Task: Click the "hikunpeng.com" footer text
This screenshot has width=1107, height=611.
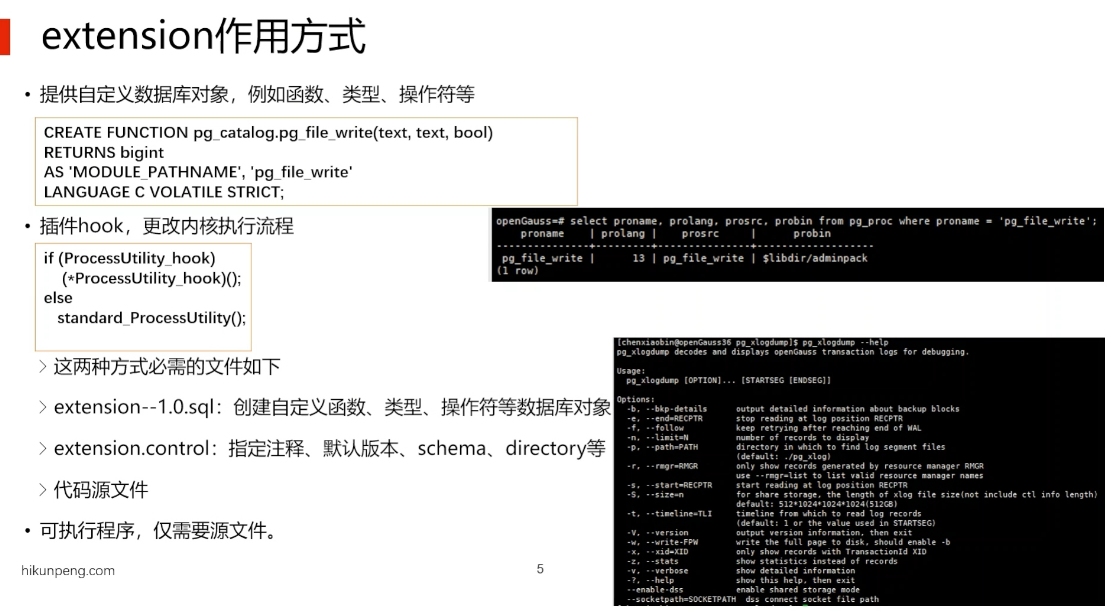Action: tap(68, 571)
